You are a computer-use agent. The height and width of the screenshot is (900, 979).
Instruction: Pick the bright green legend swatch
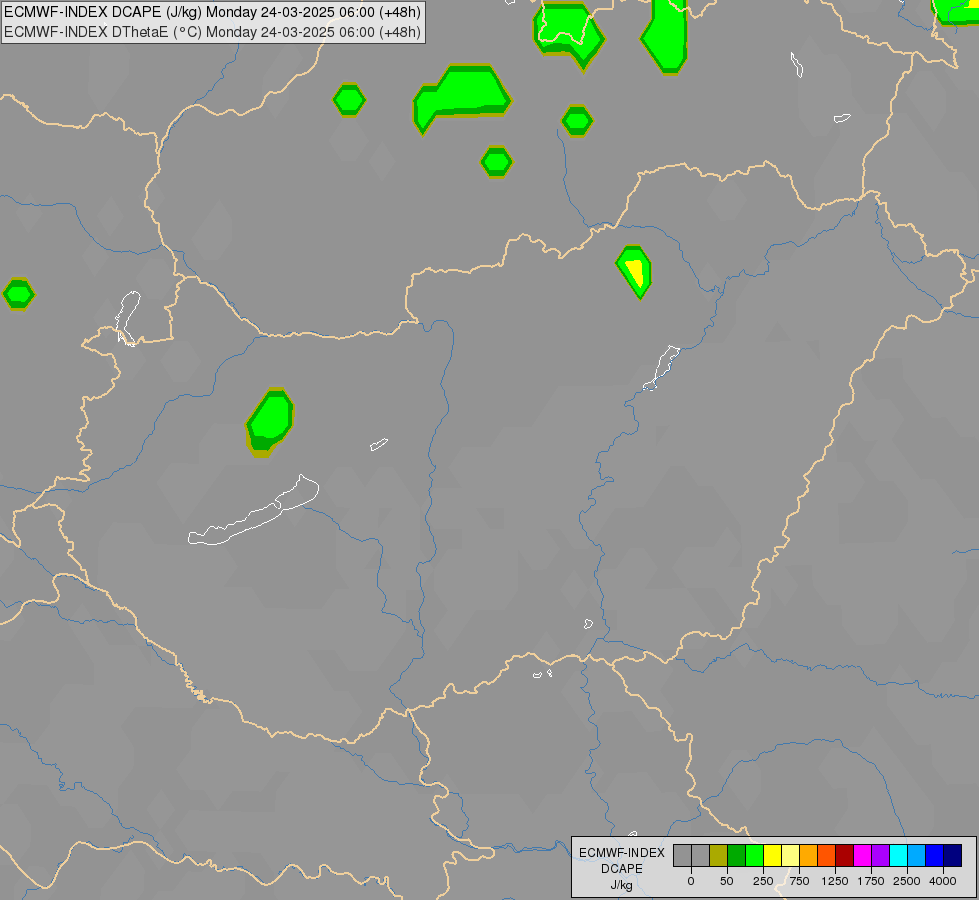click(x=754, y=856)
